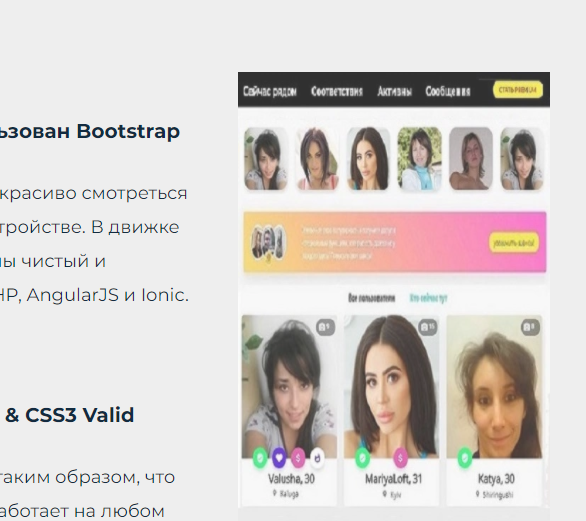The width and height of the screenshot is (586, 521).
Task: Select the Активны menu item
Action: 395,91
